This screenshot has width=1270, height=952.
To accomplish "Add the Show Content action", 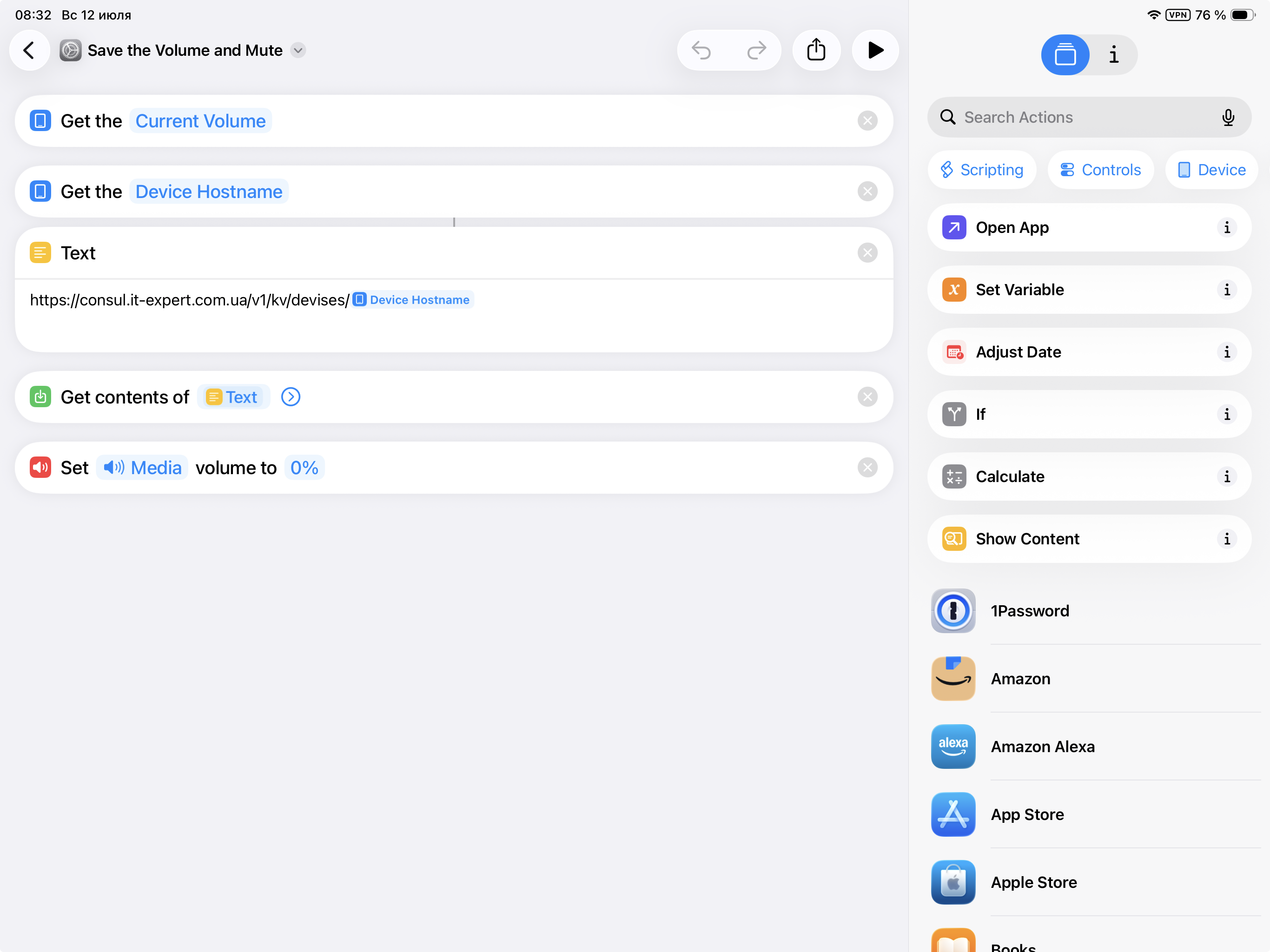I will (1089, 539).
